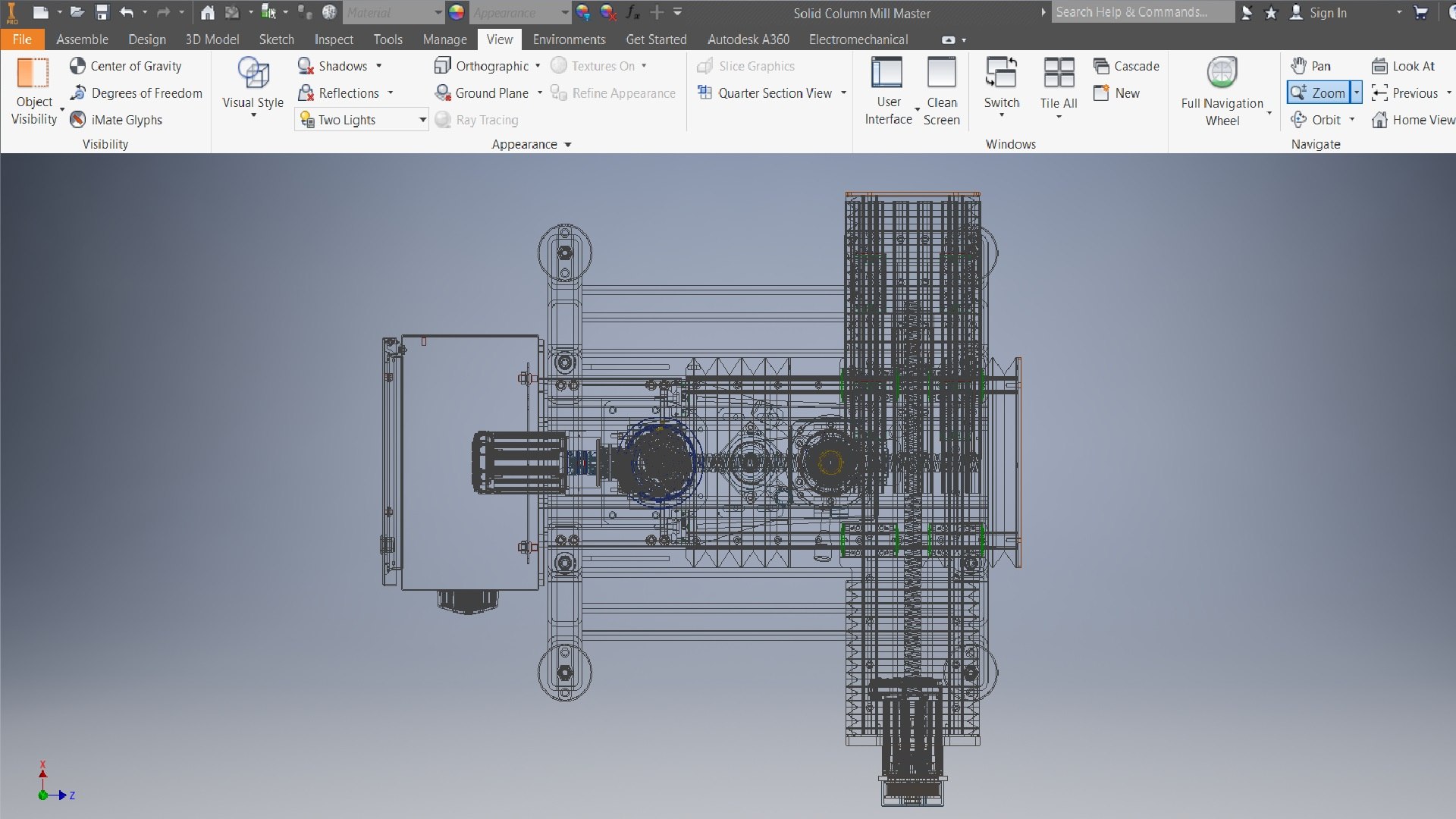Expand the Orthographic projection dropdown

[536, 66]
